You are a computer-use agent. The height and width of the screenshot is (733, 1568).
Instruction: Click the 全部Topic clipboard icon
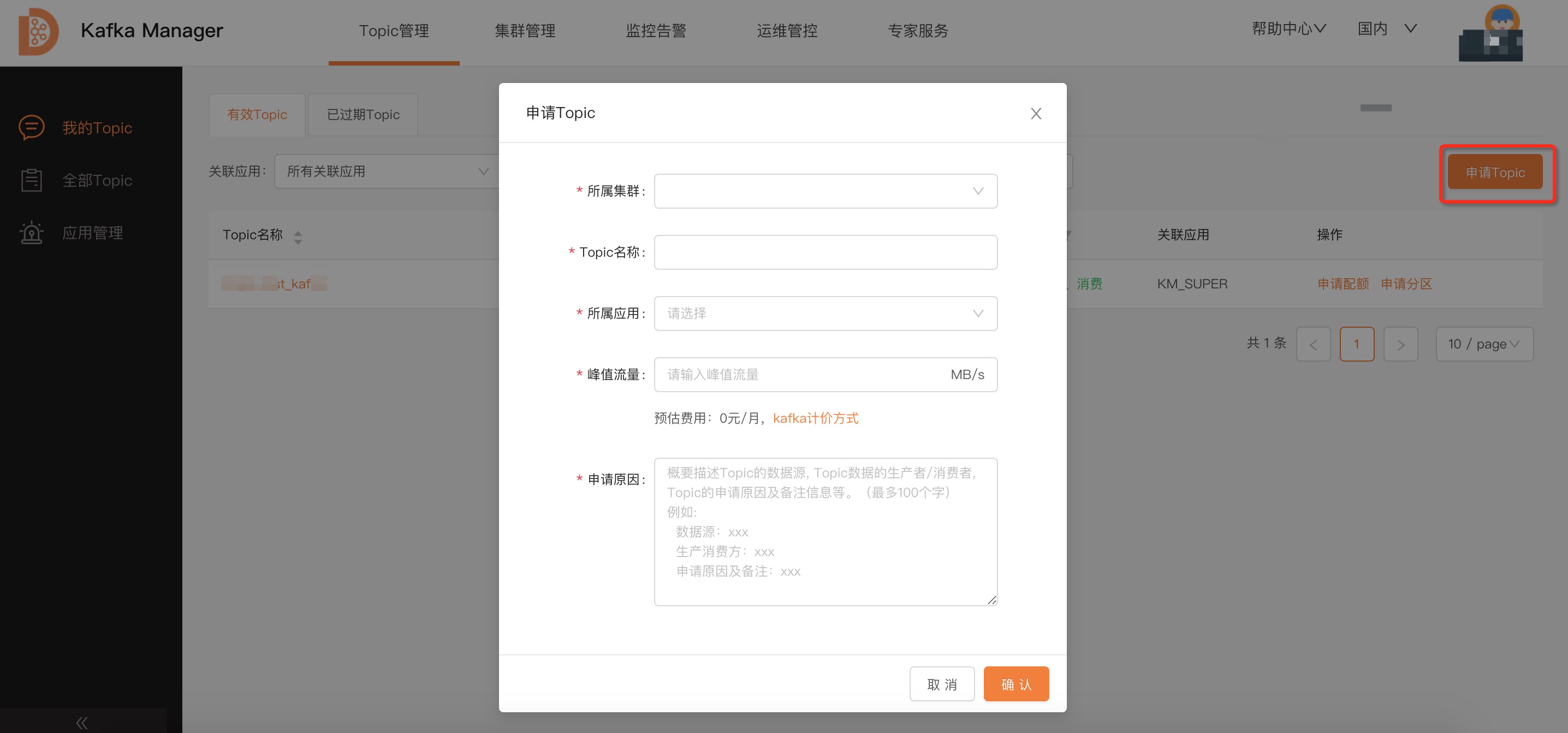pyautogui.click(x=32, y=180)
